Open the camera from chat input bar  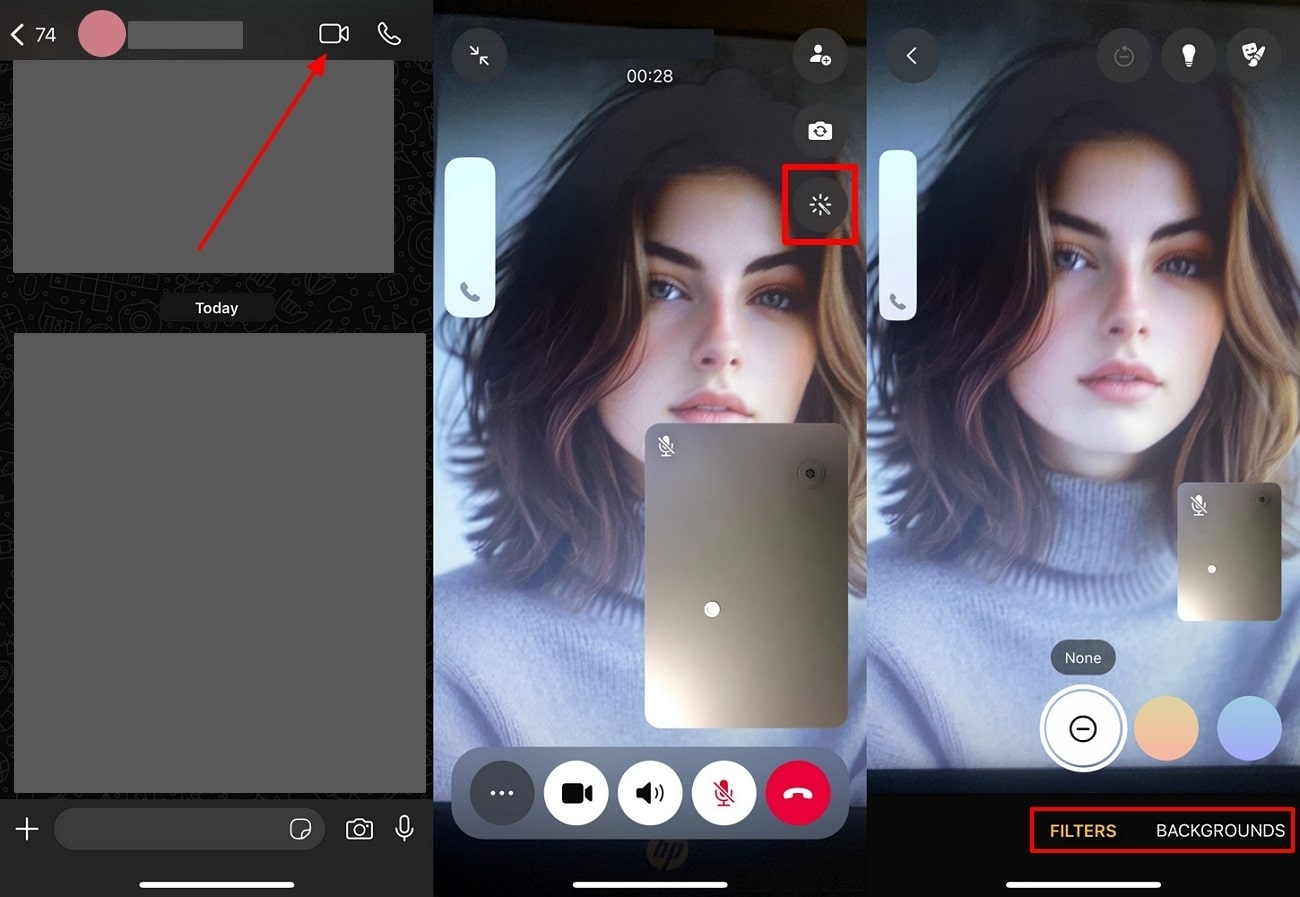coord(359,829)
